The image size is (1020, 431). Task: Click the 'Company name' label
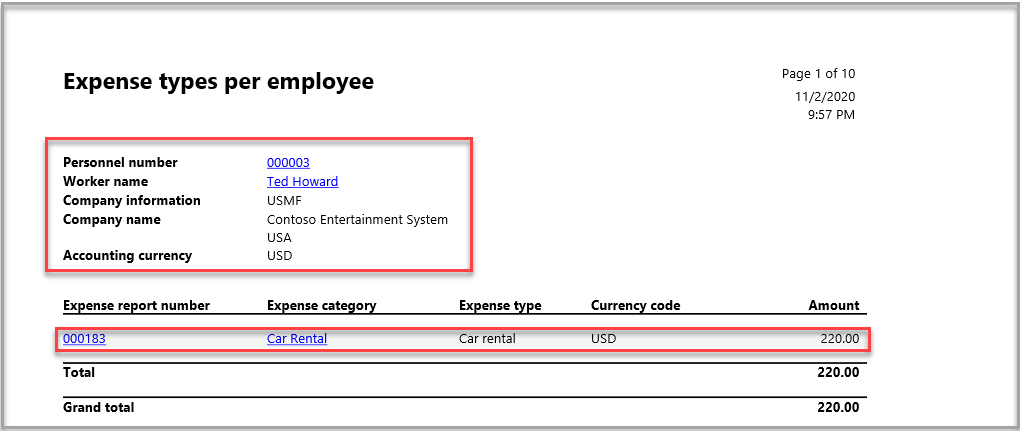point(112,219)
